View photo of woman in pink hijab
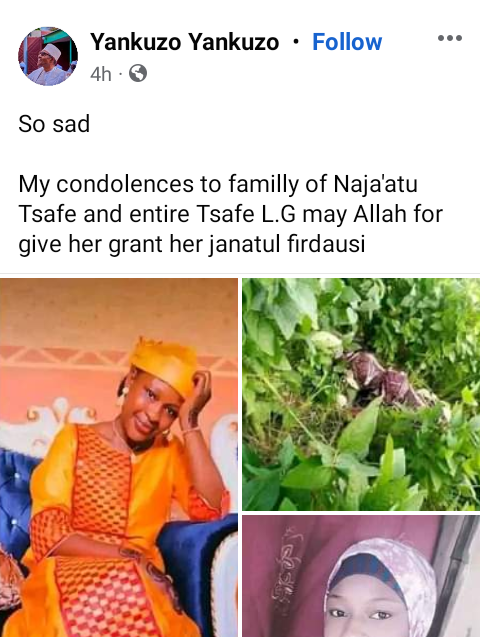 pos(361,576)
